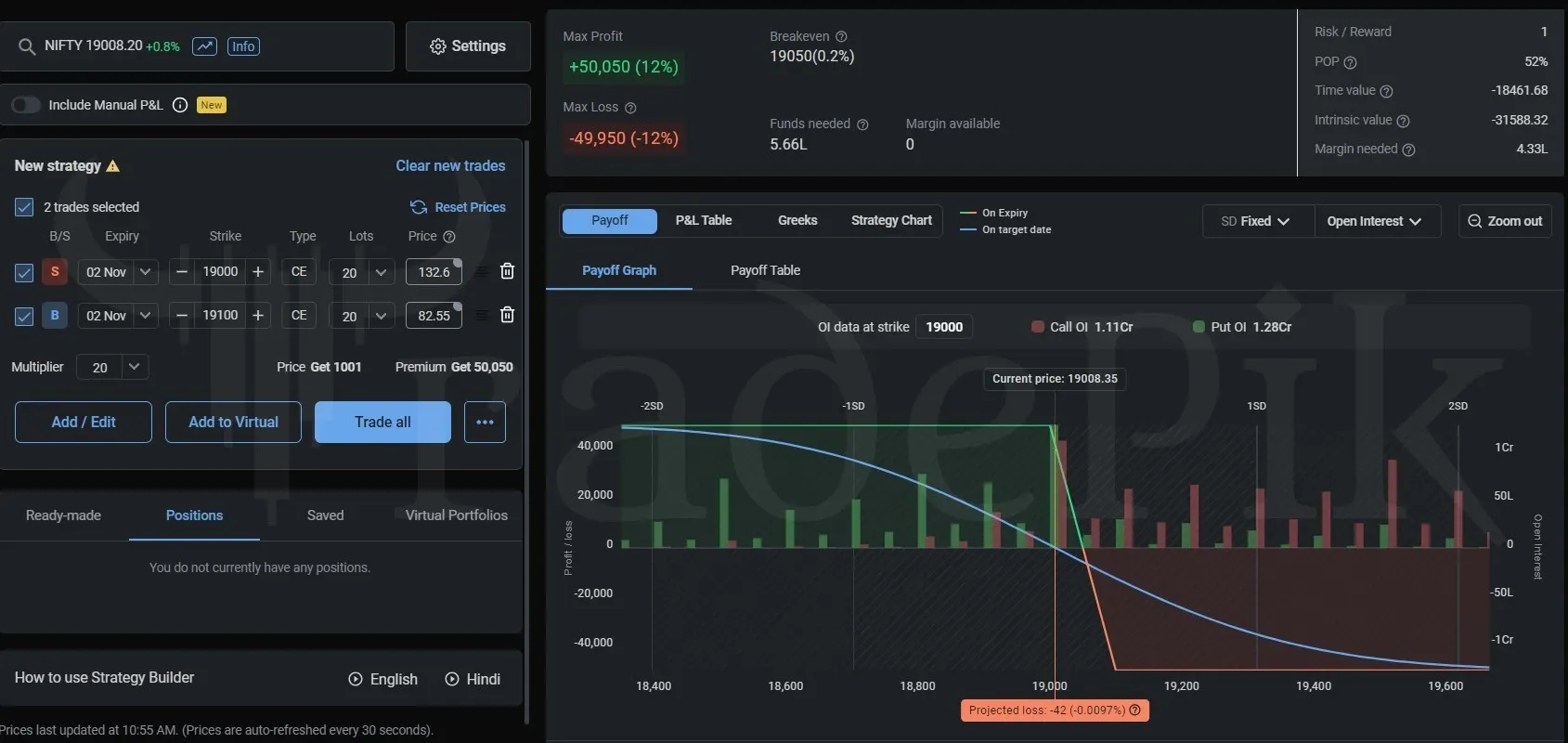Image resolution: width=1568 pixels, height=743 pixels.
Task: Open the P&L Table tab
Action: [704, 221]
